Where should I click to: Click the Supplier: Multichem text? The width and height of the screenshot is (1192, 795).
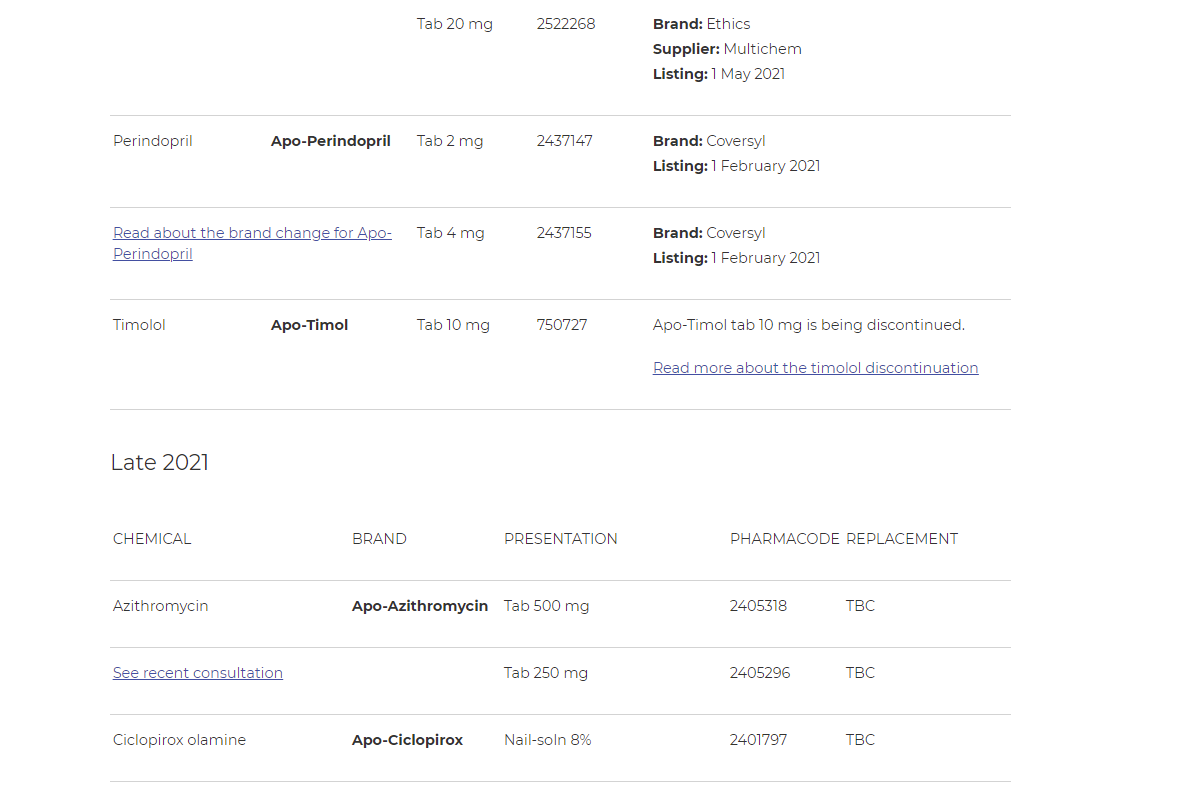pyautogui.click(x=727, y=49)
